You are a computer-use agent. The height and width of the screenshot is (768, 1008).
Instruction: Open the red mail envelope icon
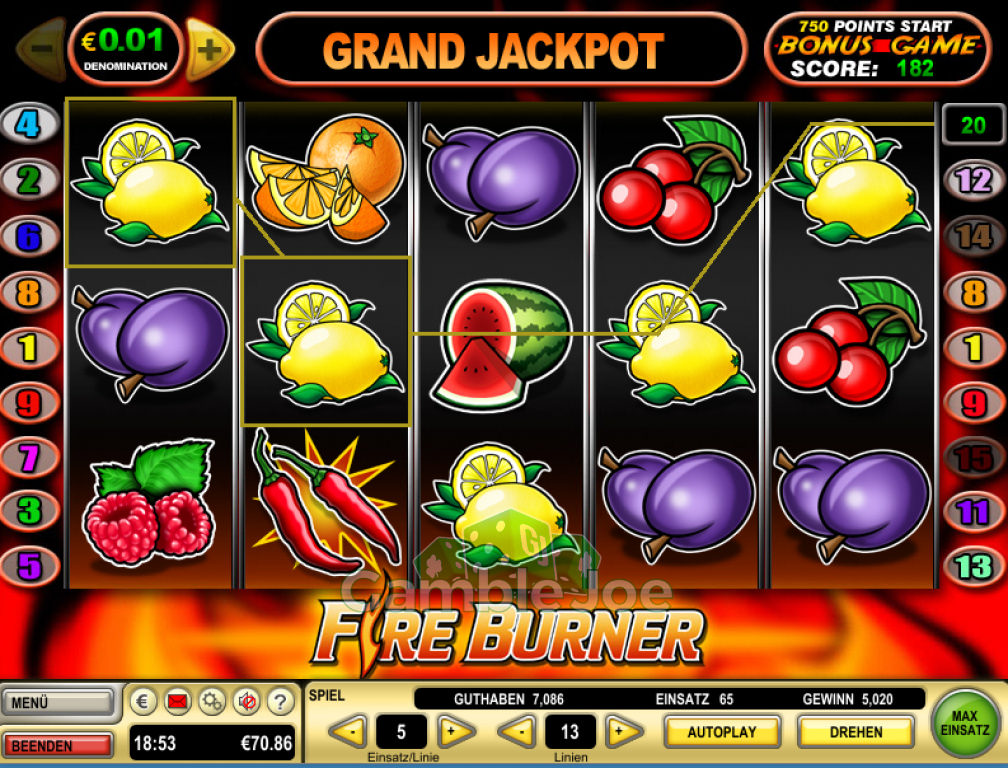pos(177,701)
